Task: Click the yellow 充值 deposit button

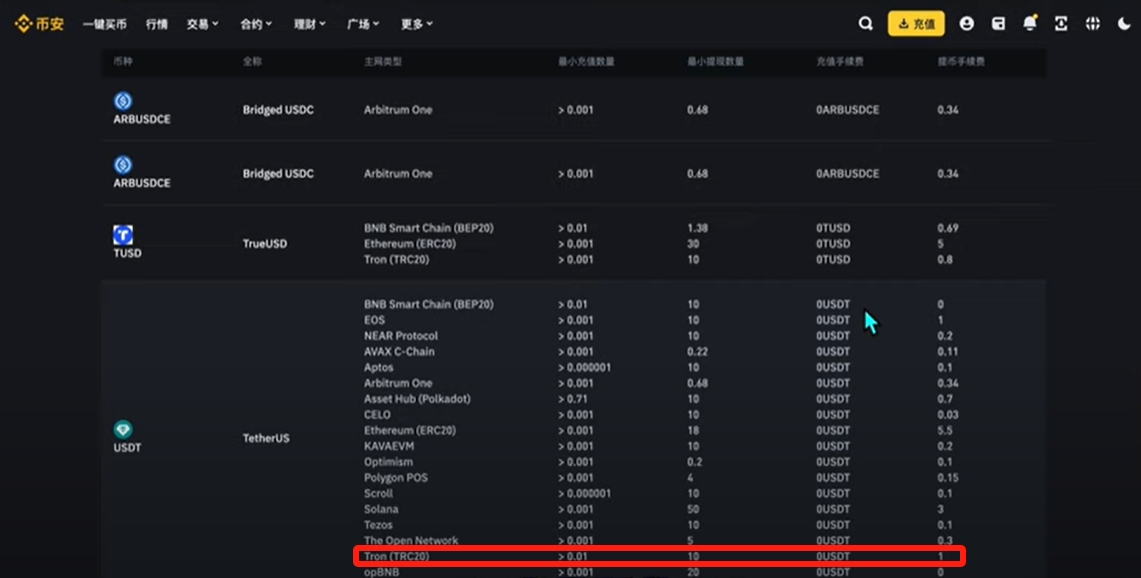Action: click(916, 24)
